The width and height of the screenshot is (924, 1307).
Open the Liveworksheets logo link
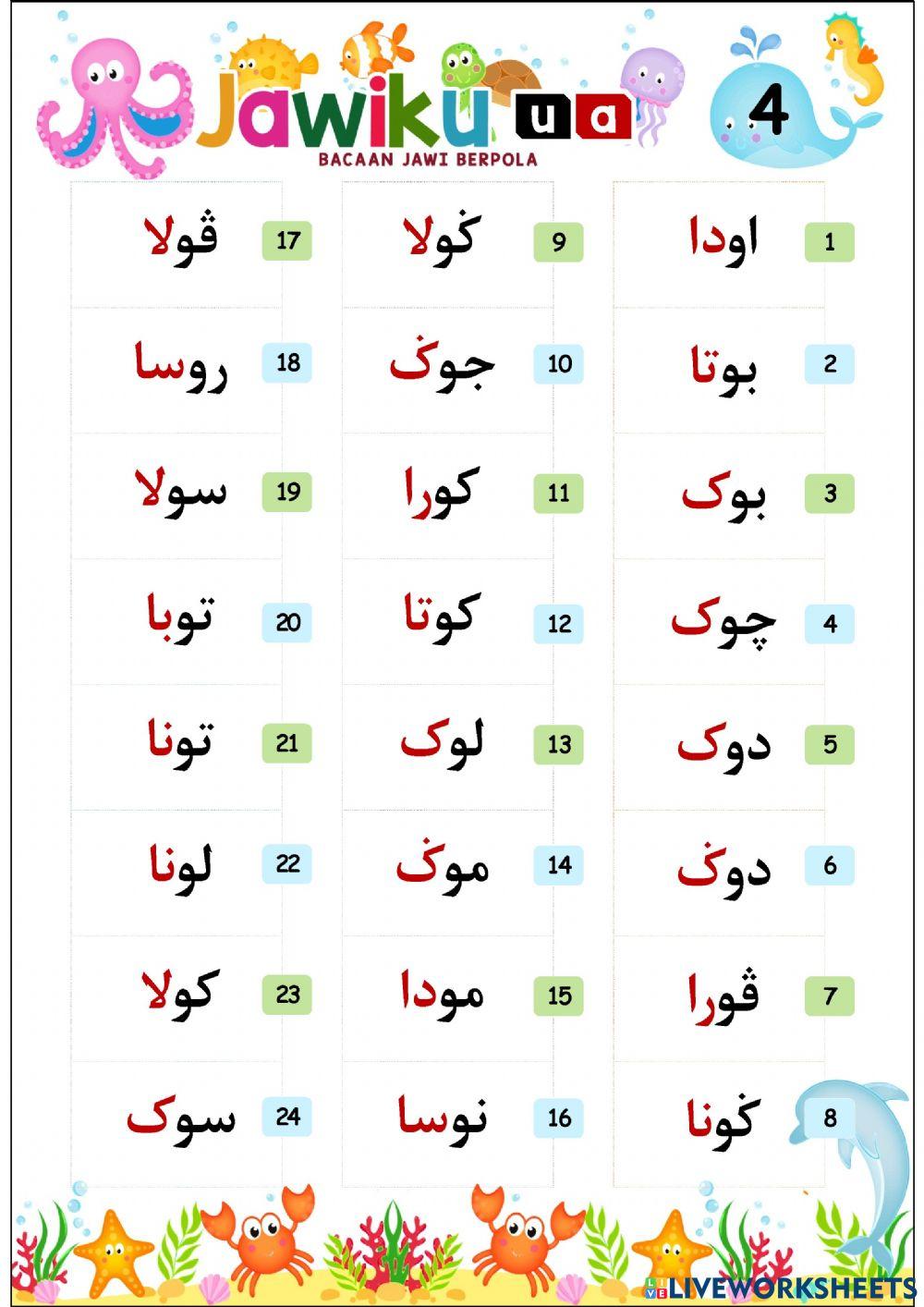click(x=781, y=1288)
